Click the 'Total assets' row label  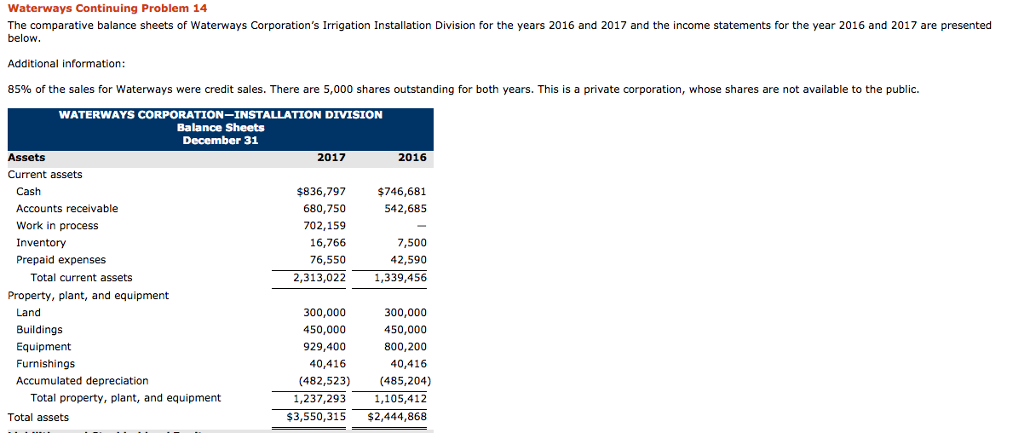coord(38,417)
